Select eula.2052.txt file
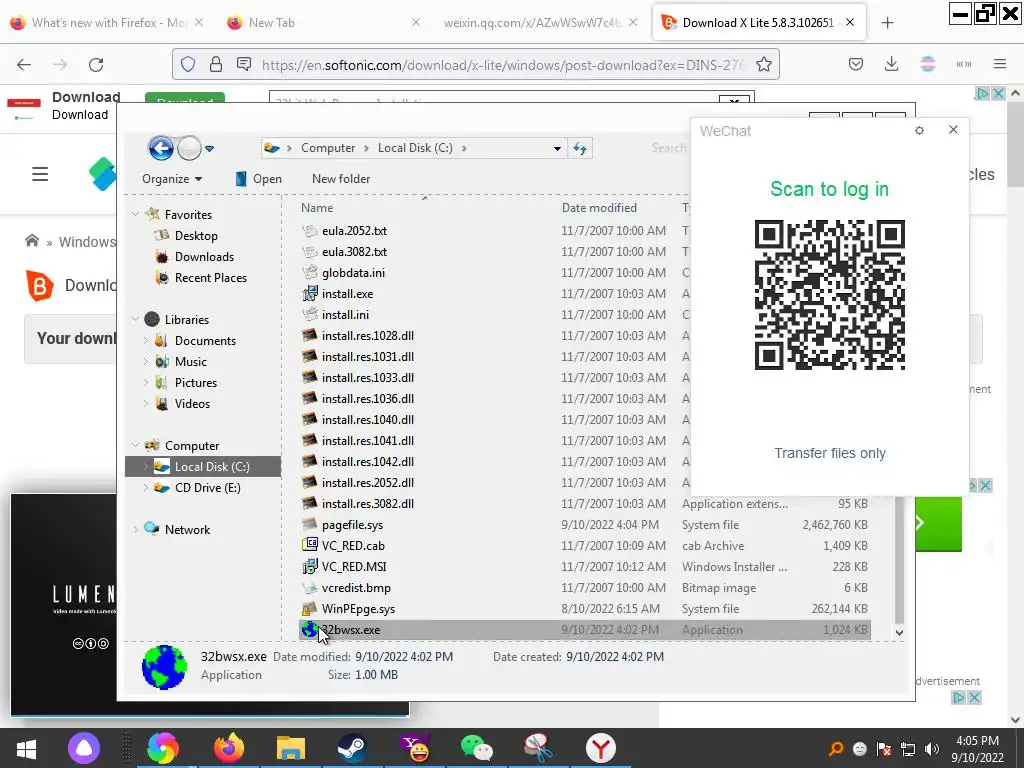The height and width of the screenshot is (768, 1024). 354,231
